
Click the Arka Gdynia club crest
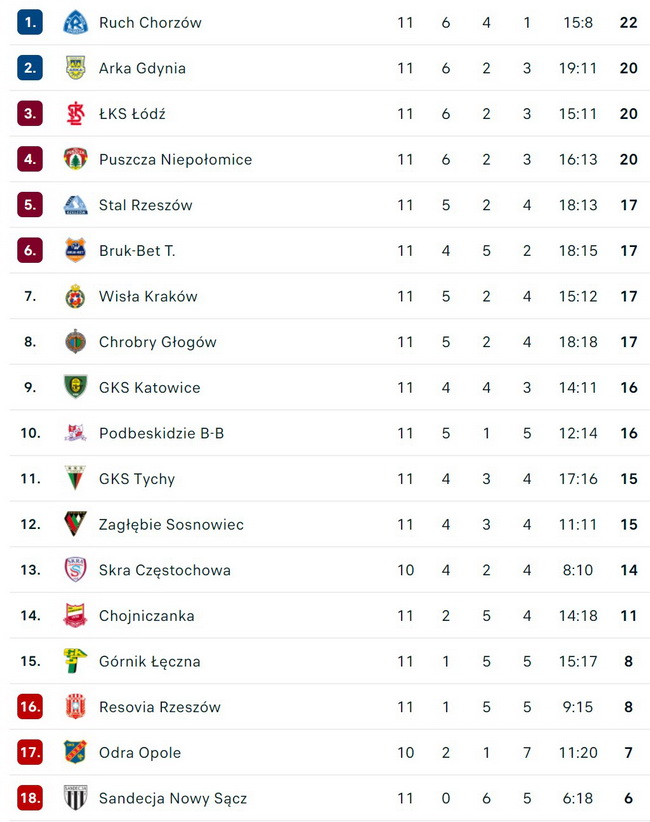75,68
